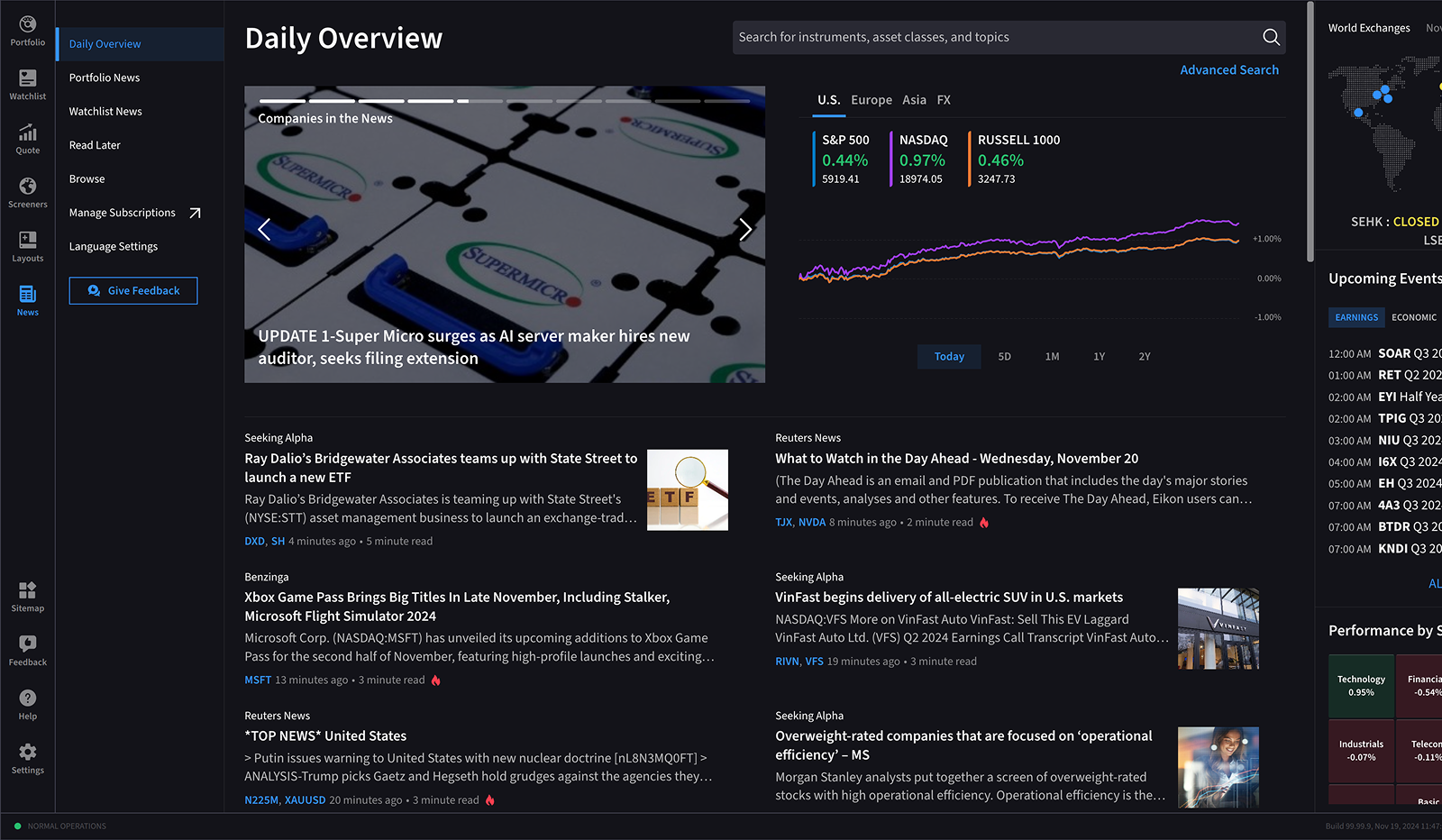Open the Settings gear in sidebar
Screen dimensions: 1442x840
[x=28, y=759]
